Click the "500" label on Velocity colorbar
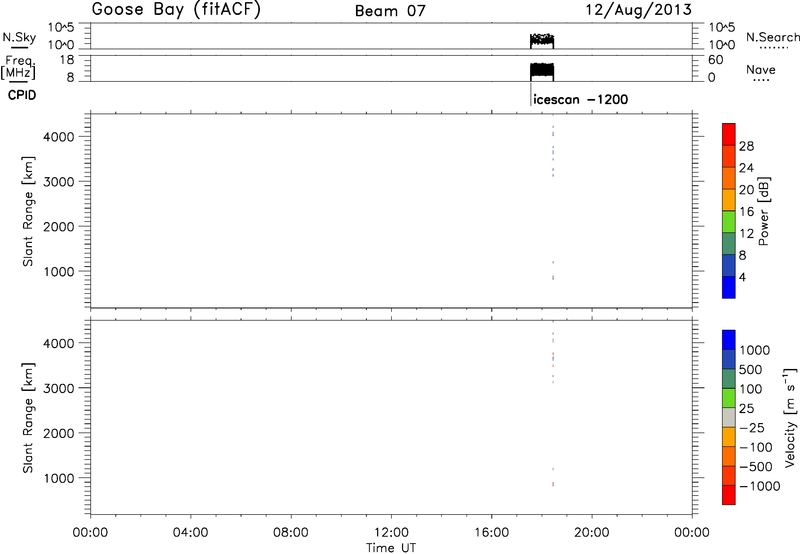Image resolution: width=800 pixels, height=554 pixels. 751,370
